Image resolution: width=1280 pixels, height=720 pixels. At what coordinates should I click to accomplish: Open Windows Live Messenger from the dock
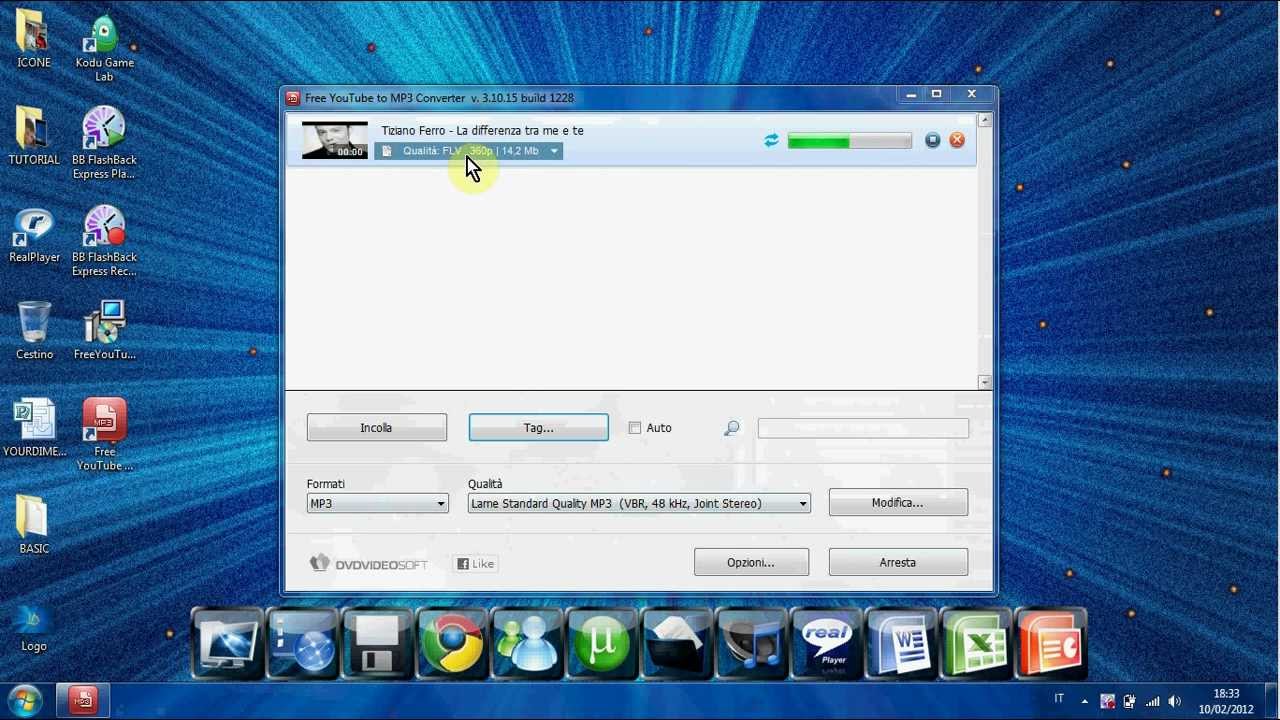[527, 643]
